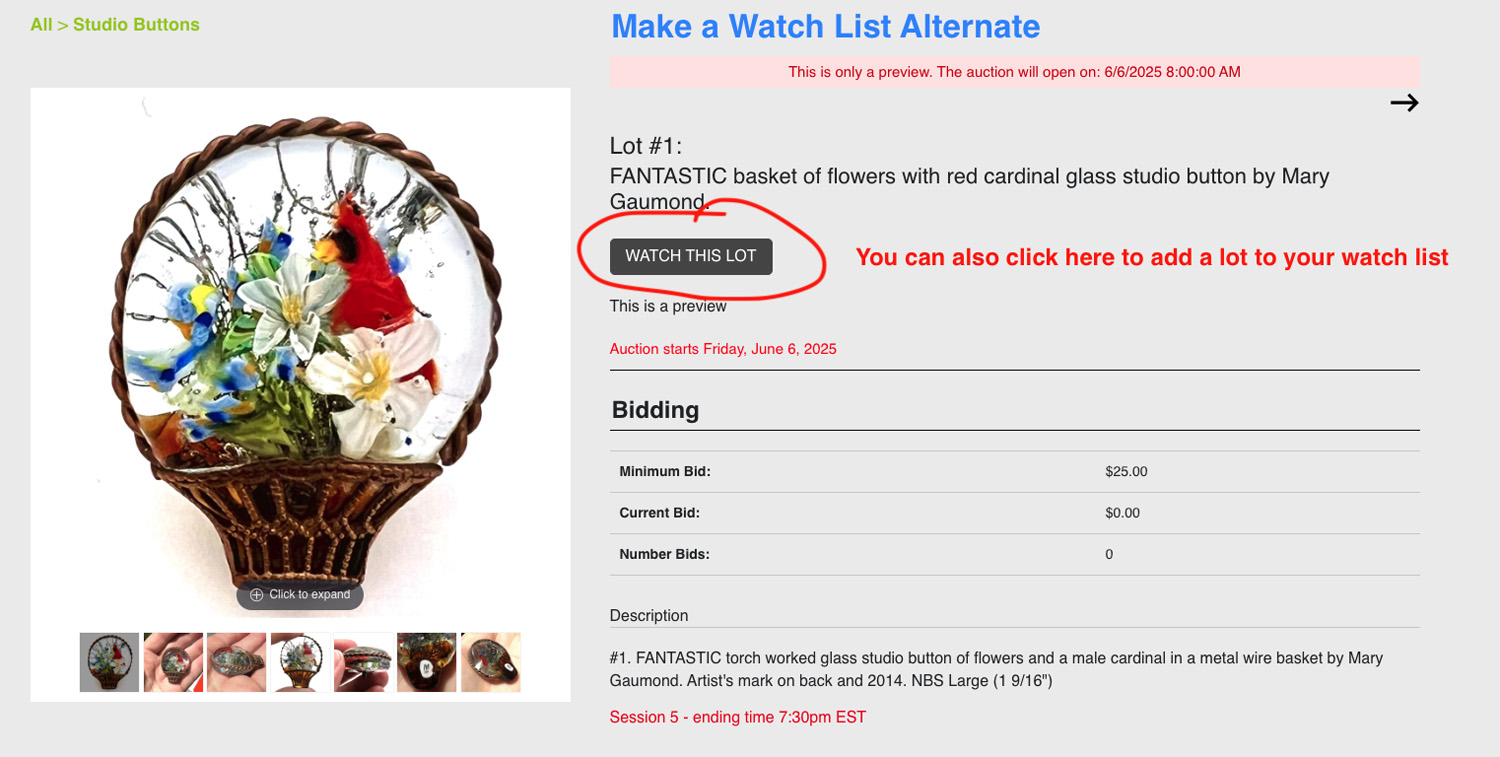Select the seventh thumbnail, the last in the row
Image resolution: width=1500 pixels, height=757 pixels.
[490, 662]
